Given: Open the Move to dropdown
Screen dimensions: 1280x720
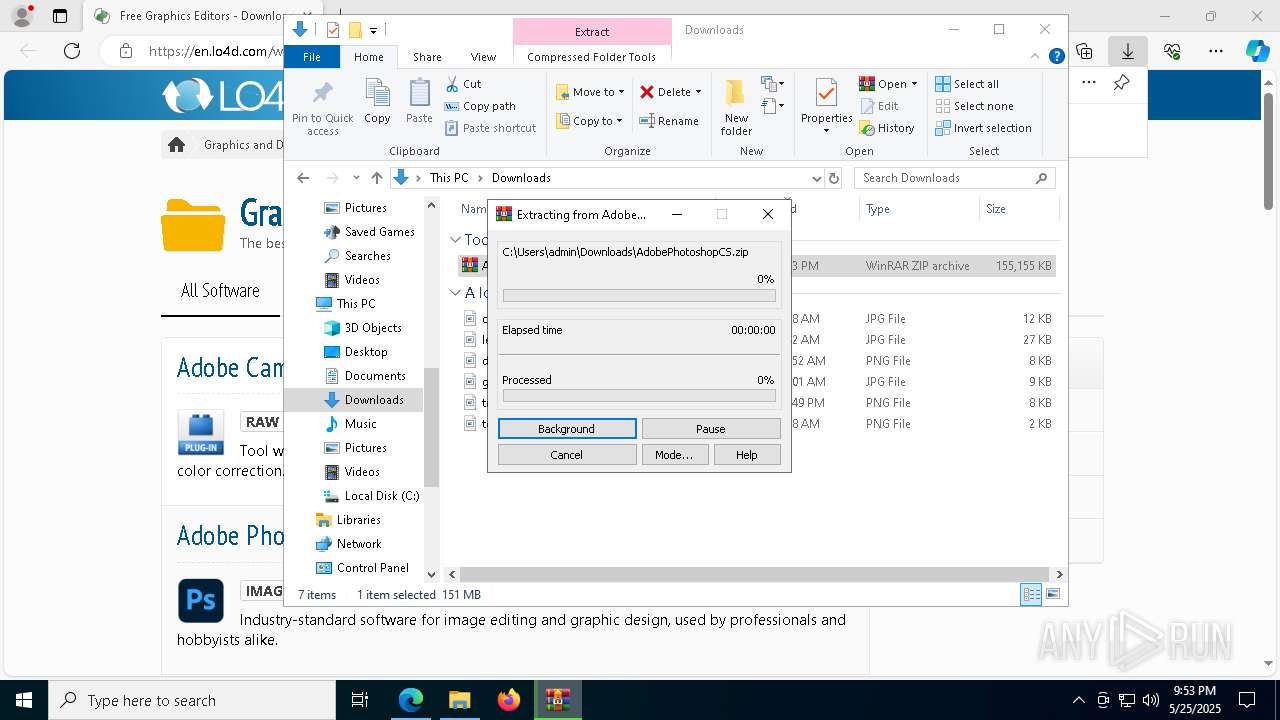Looking at the screenshot, I should pyautogui.click(x=590, y=91).
